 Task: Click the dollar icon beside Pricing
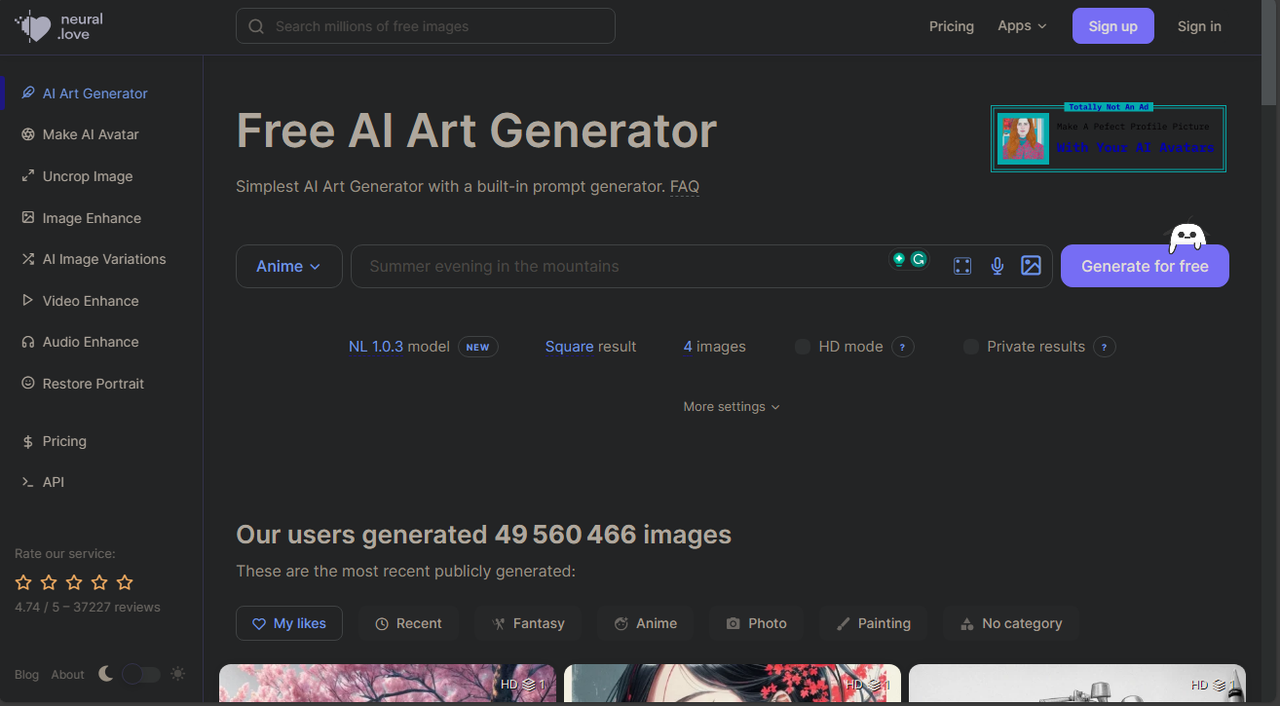pos(28,441)
